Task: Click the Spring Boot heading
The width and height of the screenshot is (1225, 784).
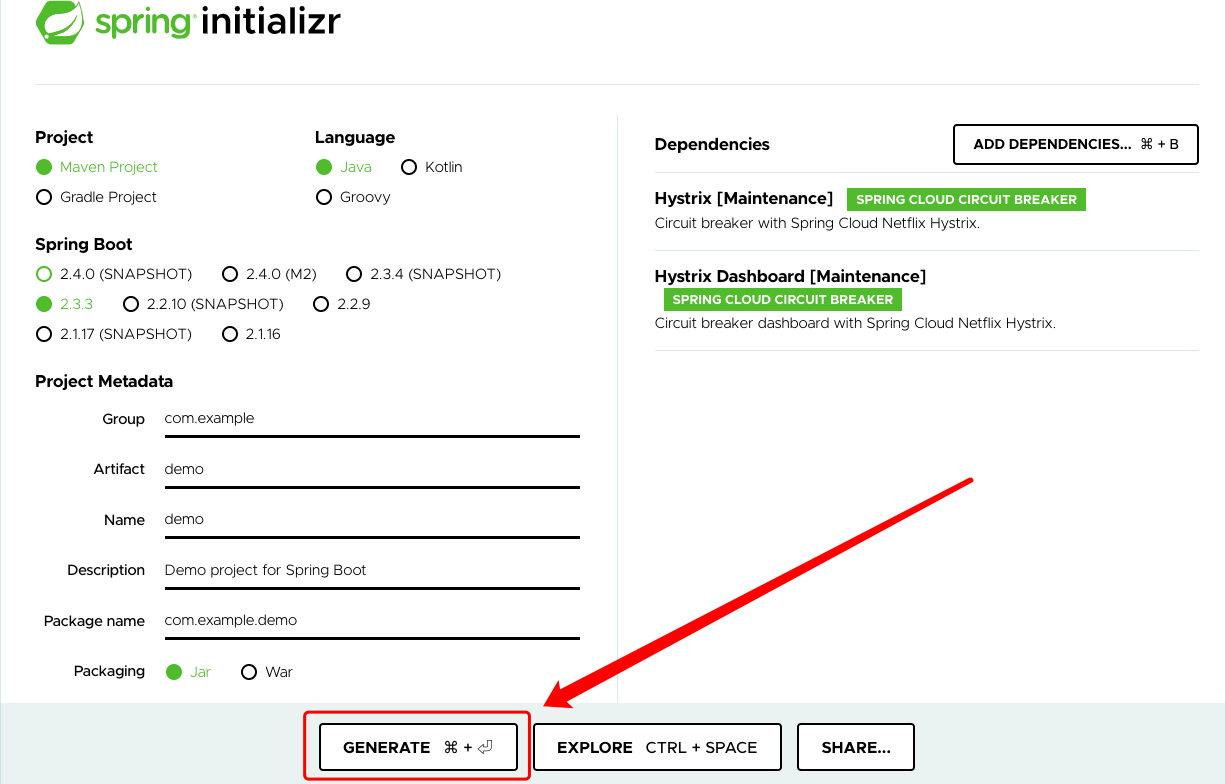Action: click(x=84, y=244)
